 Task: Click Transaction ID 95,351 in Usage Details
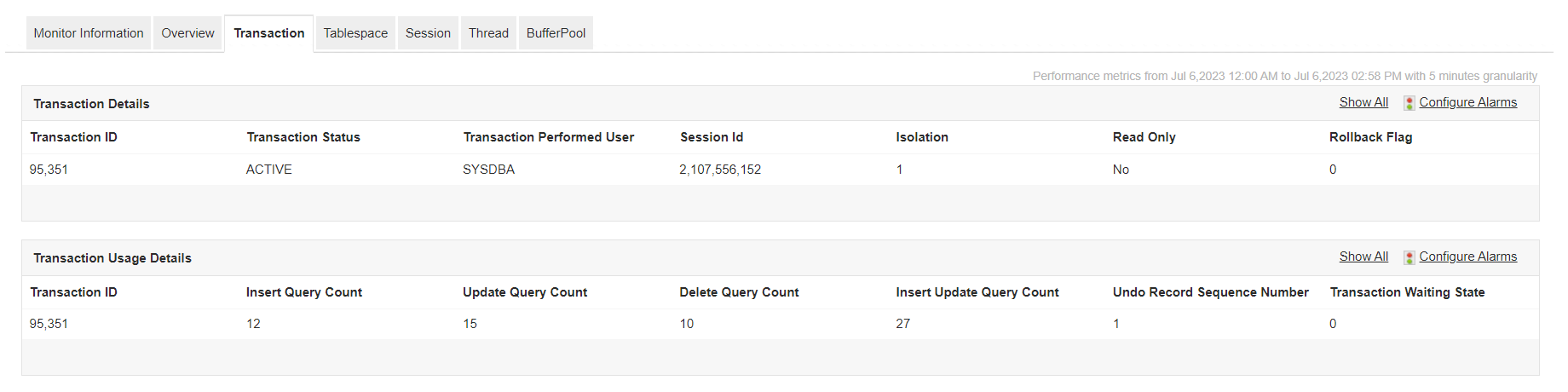pos(49,324)
